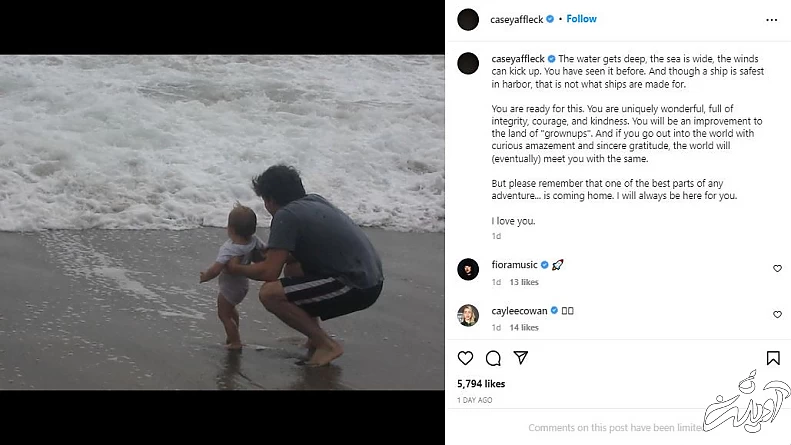This screenshot has height=445, width=791.
Task: Visit fioramusic username link
Action: [x=515, y=265]
